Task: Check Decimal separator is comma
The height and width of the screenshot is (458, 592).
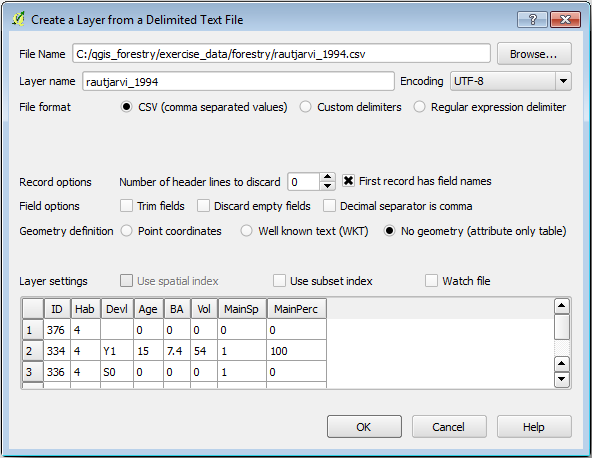Action: 329,206
